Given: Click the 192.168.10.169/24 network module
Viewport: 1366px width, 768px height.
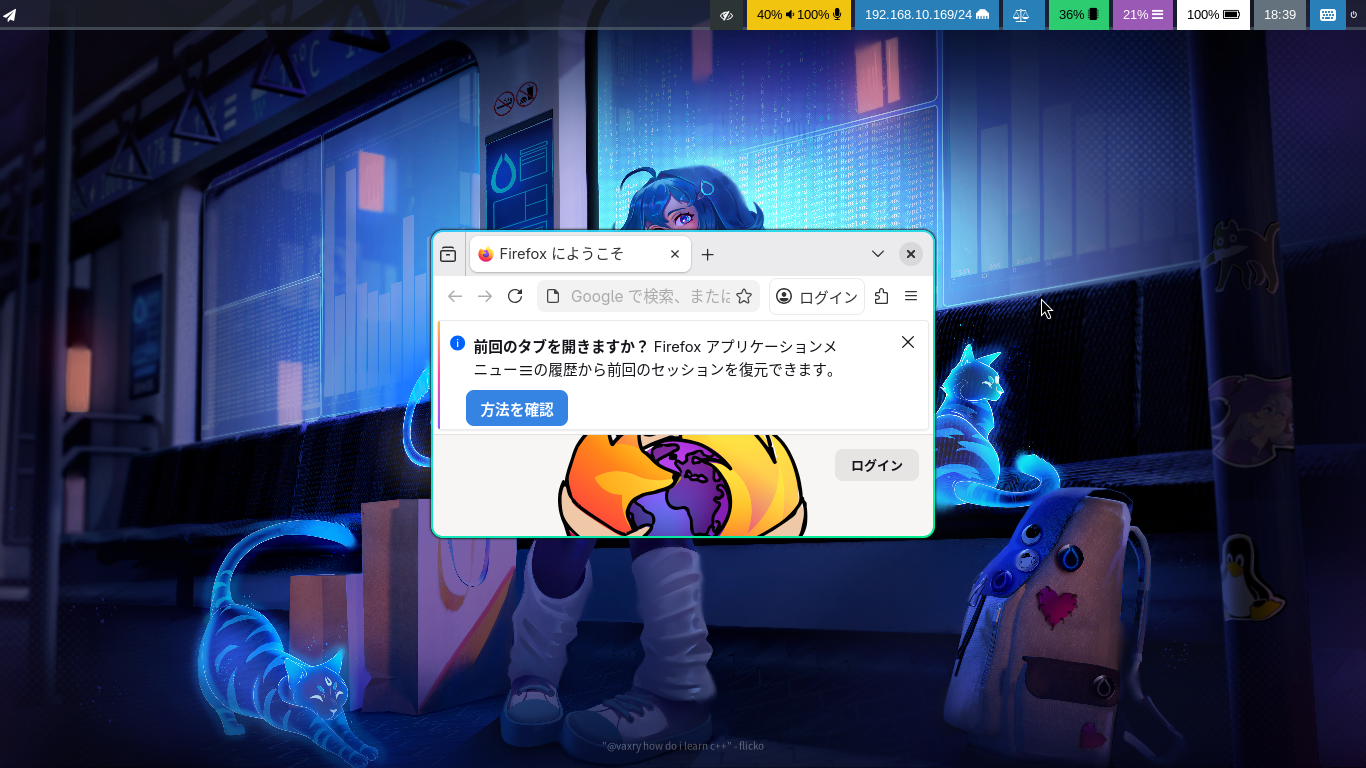Looking at the screenshot, I should pos(926,15).
